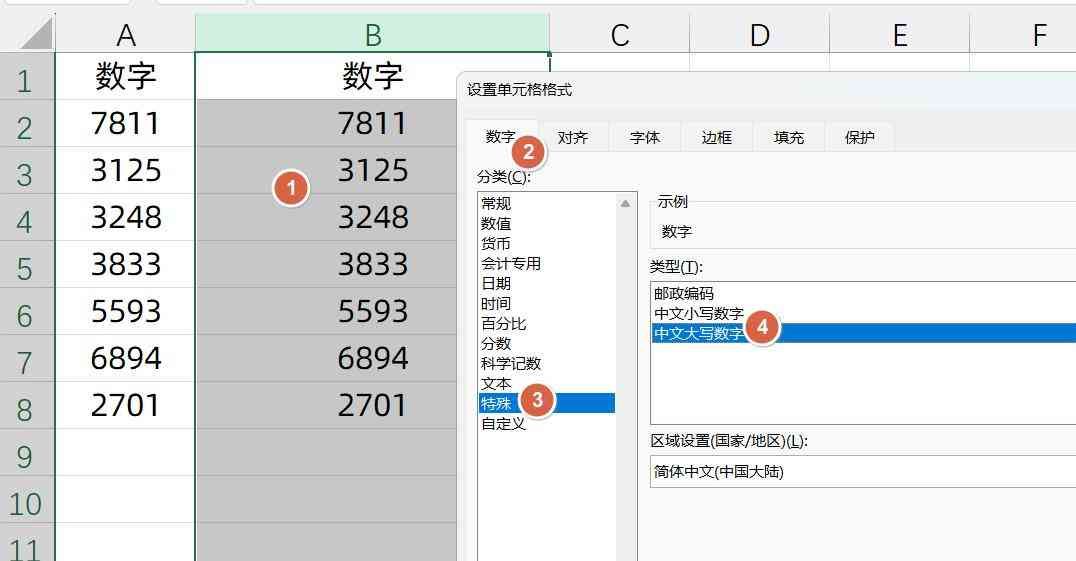
Task: Select column D header
Action: [760, 34]
